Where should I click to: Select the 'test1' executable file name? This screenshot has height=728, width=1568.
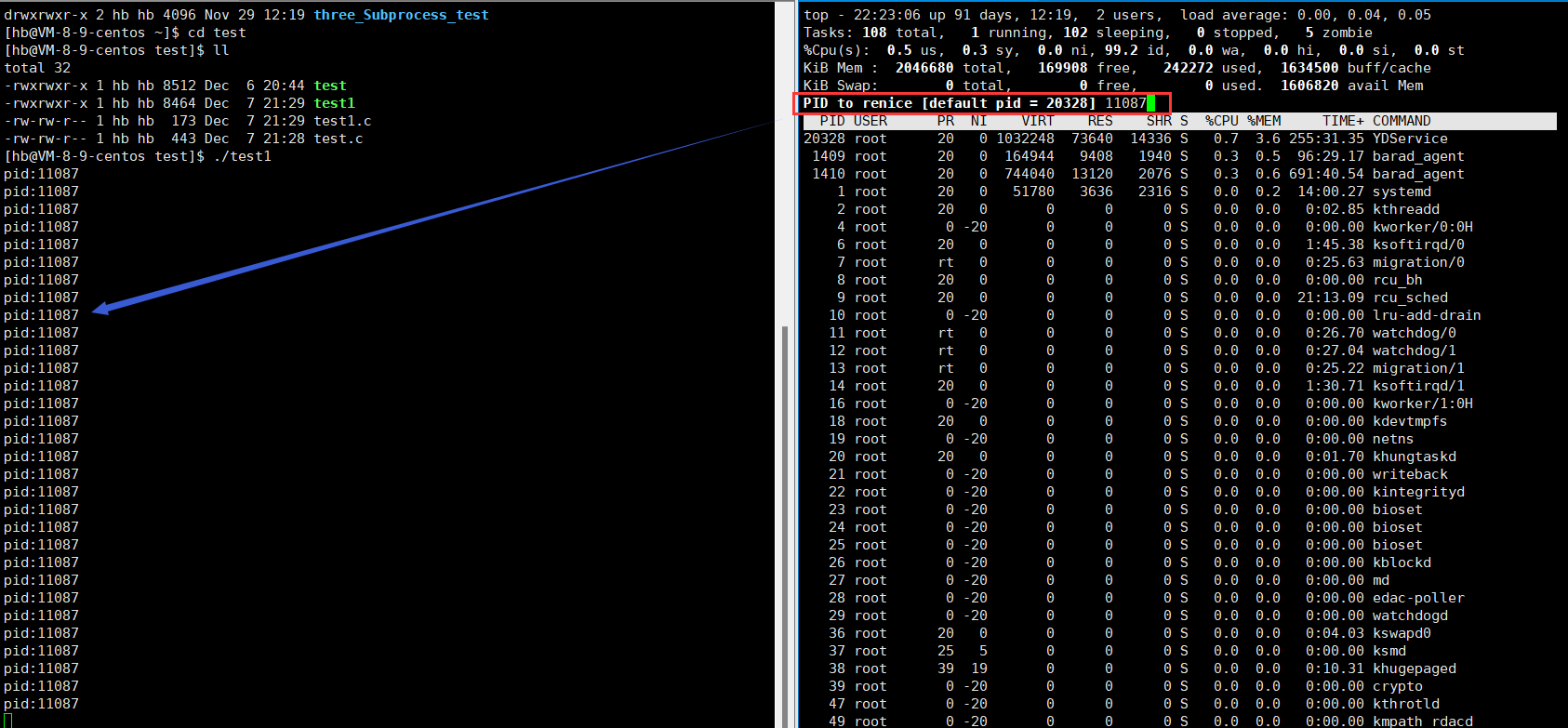click(334, 103)
